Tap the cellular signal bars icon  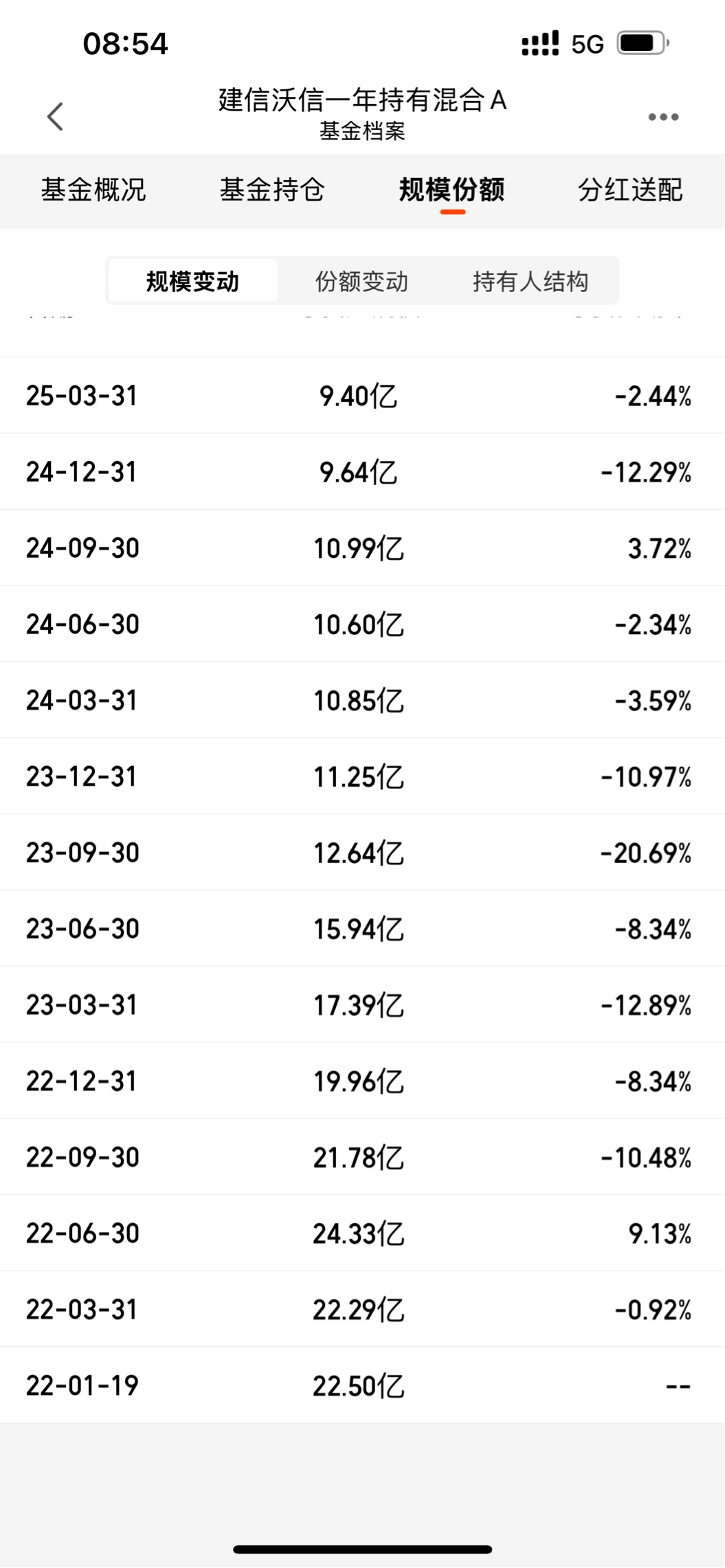pos(540,43)
